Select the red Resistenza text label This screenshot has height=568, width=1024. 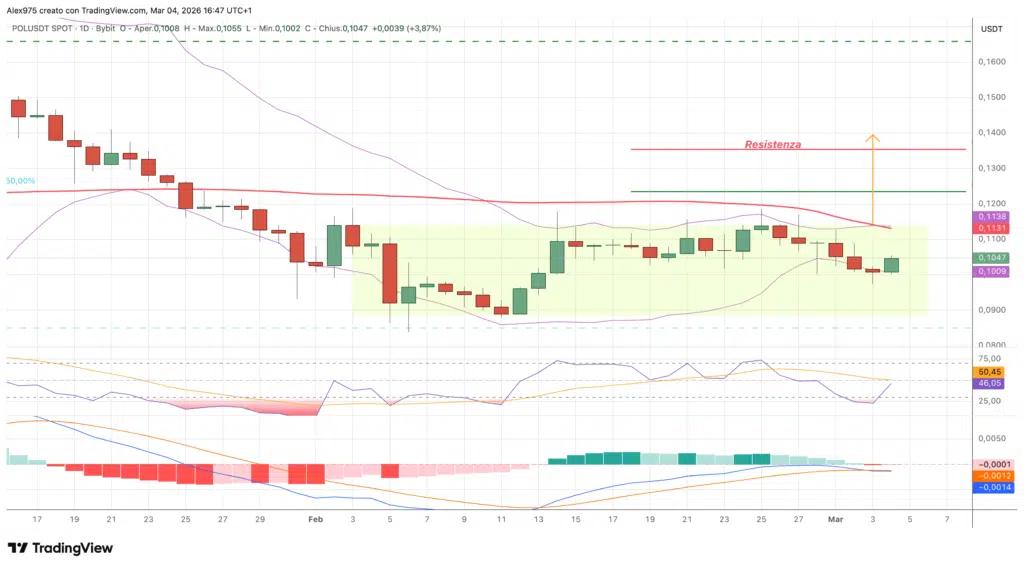[772, 144]
